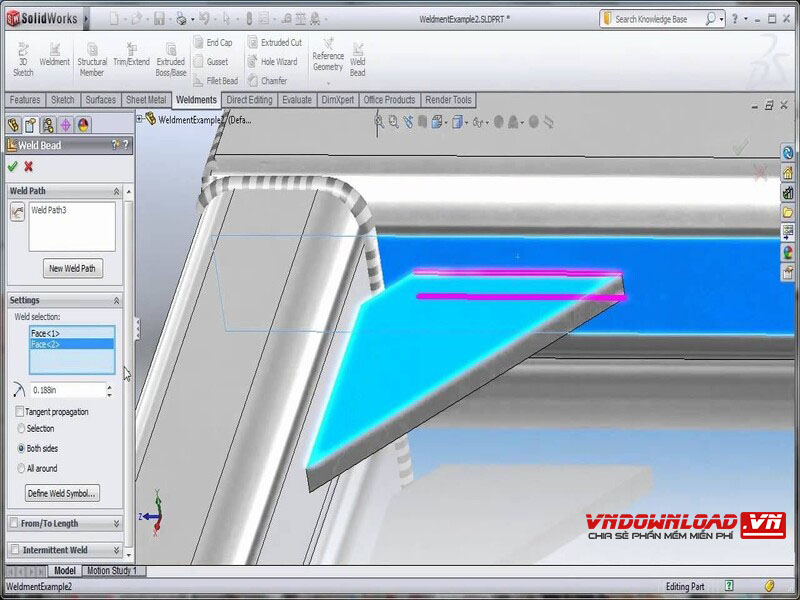
Task: Open the FeatureManager design tree tab
Action: (x=14, y=124)
